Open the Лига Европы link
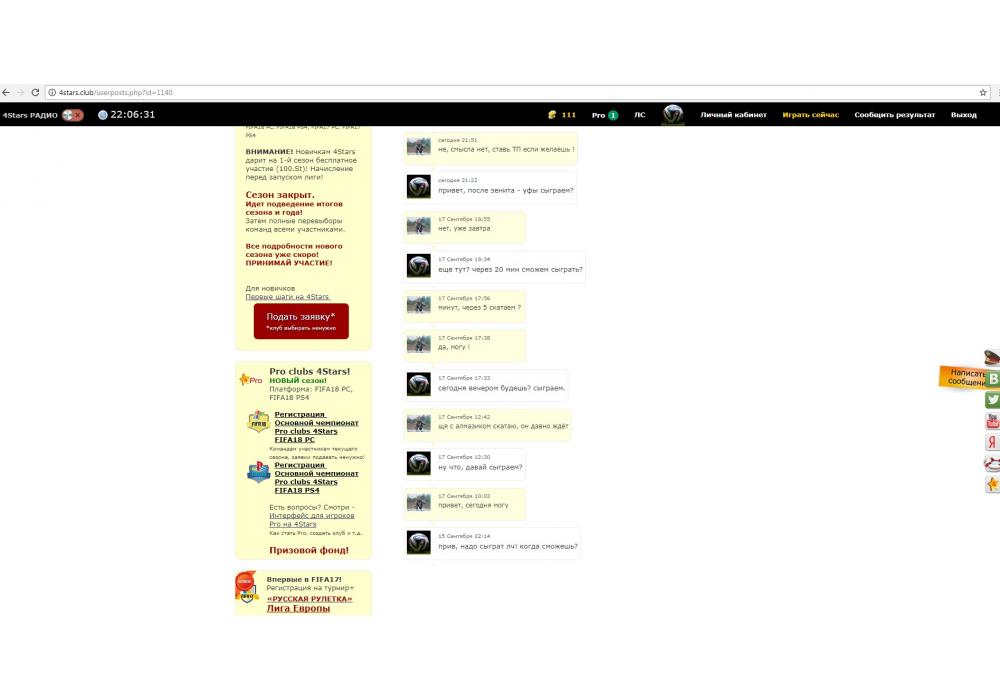This screenshot has width=1000, height=700. [298, 608]
